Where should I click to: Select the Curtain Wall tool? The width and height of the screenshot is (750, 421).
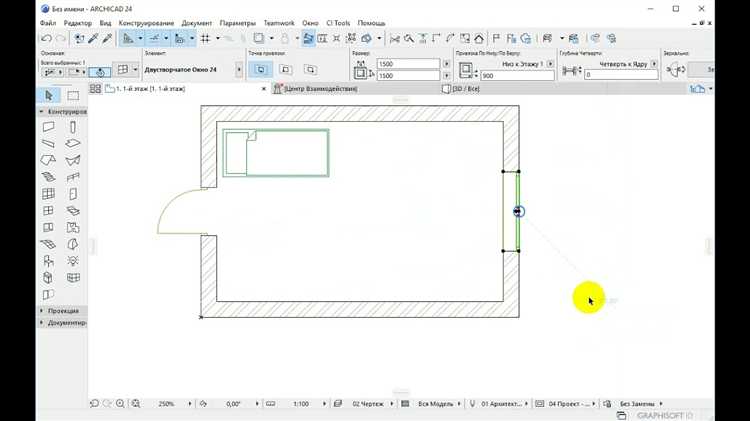click(x=48, y=194)
